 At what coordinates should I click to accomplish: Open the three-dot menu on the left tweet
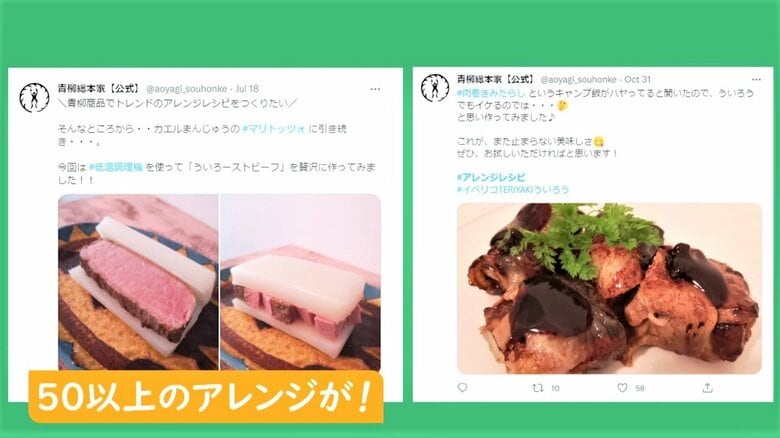coord(375,89)
